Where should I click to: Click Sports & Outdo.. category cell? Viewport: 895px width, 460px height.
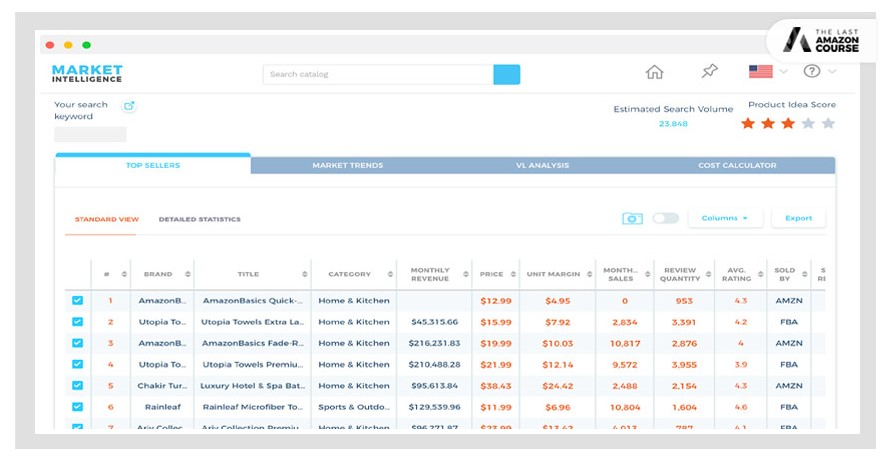click(354, 407)
